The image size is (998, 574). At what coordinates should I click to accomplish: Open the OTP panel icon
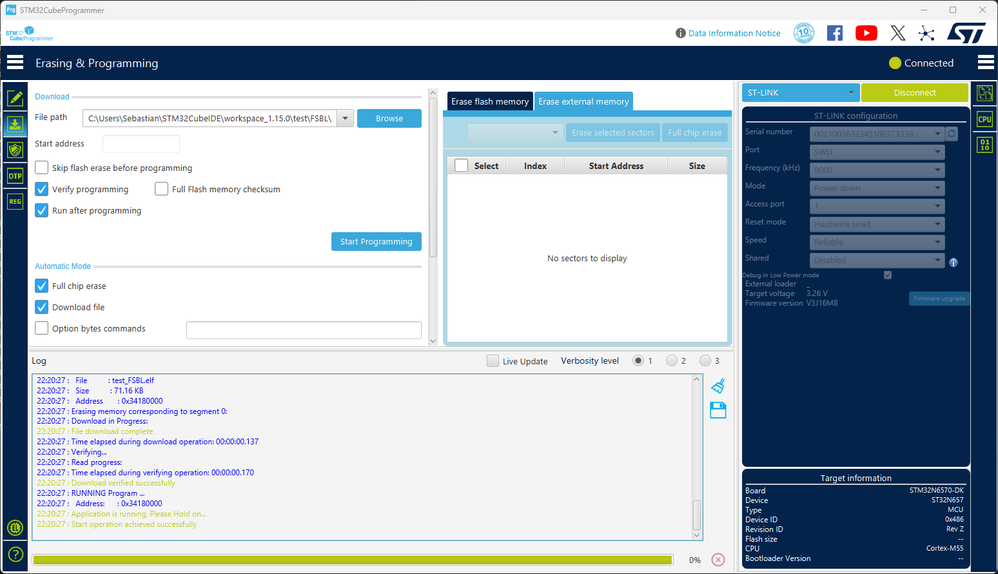click(15, 176)
